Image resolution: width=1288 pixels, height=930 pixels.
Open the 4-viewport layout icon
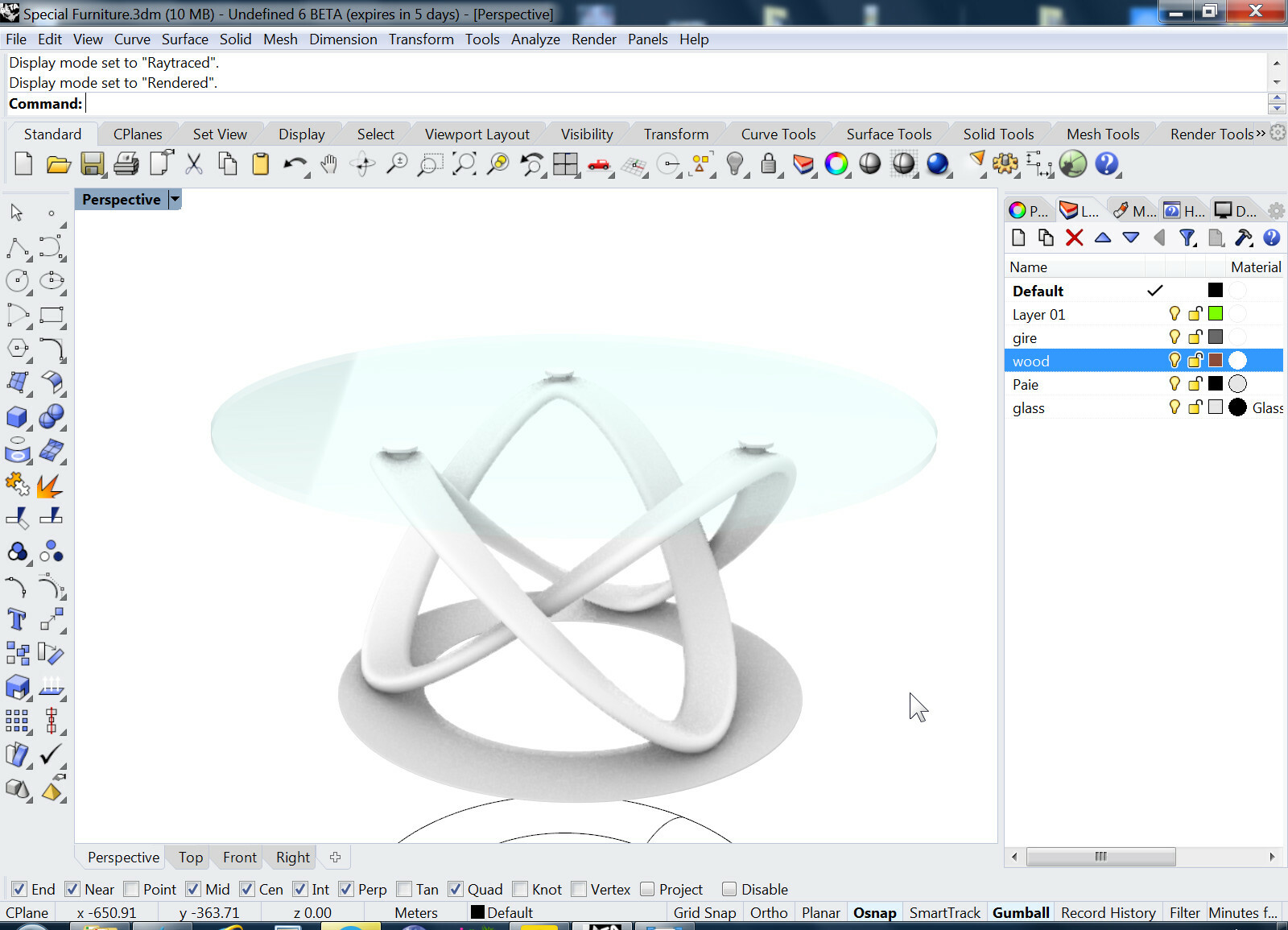(x=565, y=164)
